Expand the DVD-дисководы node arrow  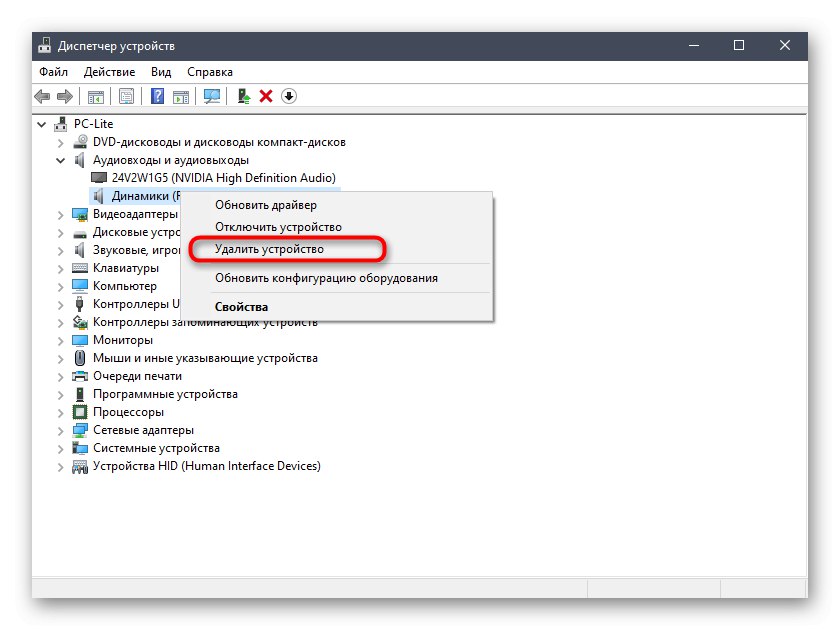[x=61, y=142]
